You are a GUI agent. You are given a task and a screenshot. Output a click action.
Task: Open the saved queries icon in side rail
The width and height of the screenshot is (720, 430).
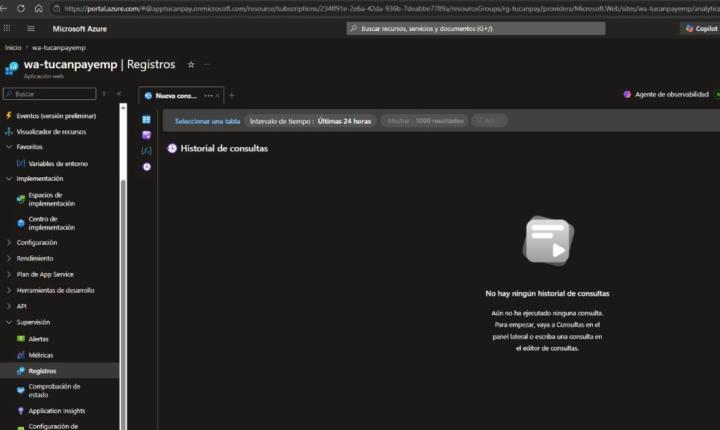146,135
